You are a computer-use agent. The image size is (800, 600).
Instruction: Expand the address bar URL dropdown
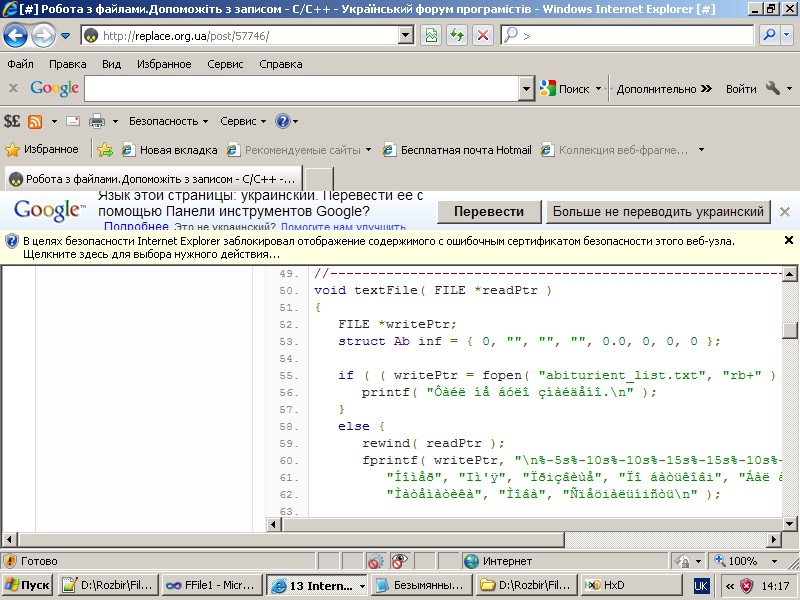point(406,35)
